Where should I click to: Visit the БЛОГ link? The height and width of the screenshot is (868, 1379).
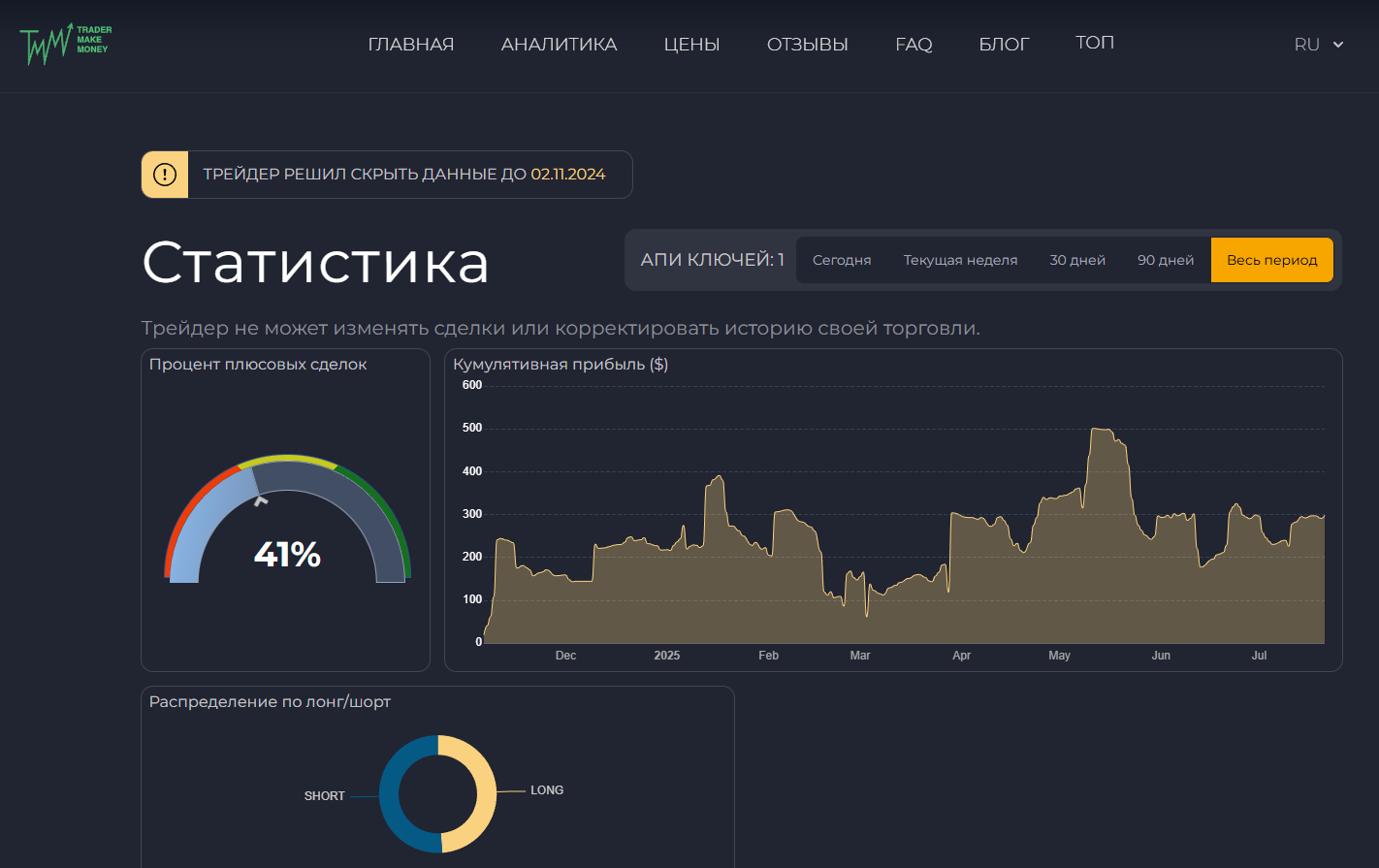tap(1004, 45)
